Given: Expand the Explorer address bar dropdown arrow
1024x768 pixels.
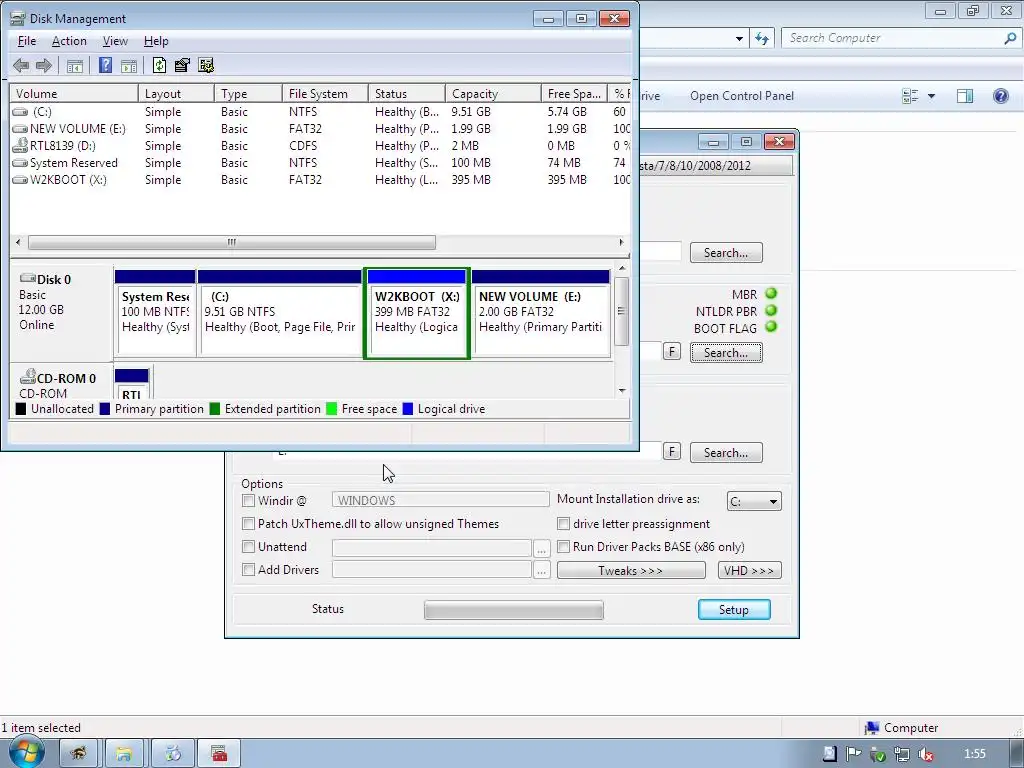Looking at the screenshot, I should 739,39.
